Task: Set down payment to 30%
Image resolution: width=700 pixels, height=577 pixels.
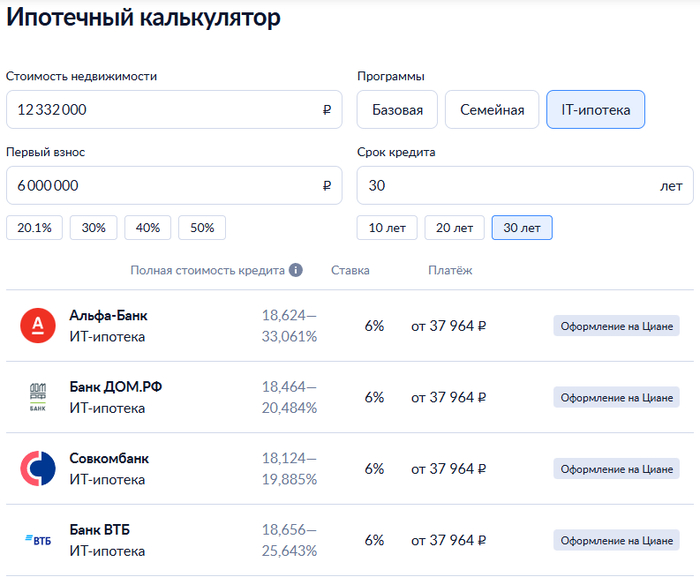Action: 93,228
